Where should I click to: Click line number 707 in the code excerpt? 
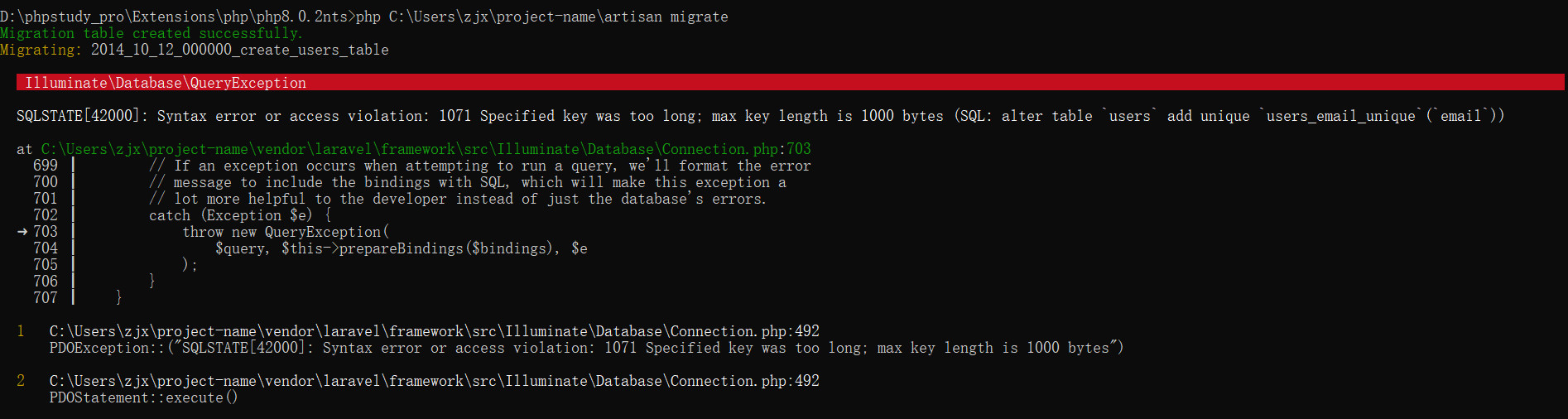pyautogui.click(x=46, y=298)
